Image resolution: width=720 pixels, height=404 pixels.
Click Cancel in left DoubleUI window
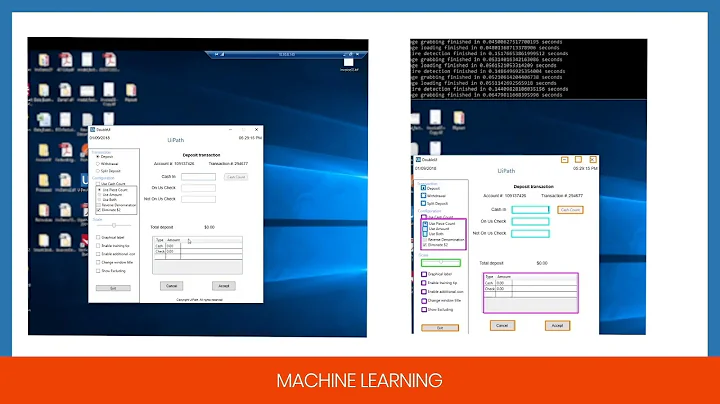(x=171, y=286)
